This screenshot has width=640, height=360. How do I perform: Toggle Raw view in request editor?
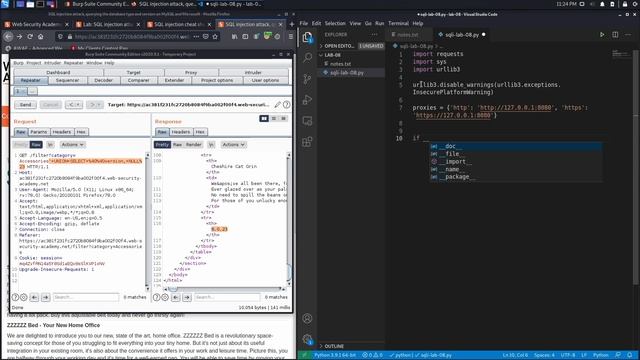[x=36, y=144]
